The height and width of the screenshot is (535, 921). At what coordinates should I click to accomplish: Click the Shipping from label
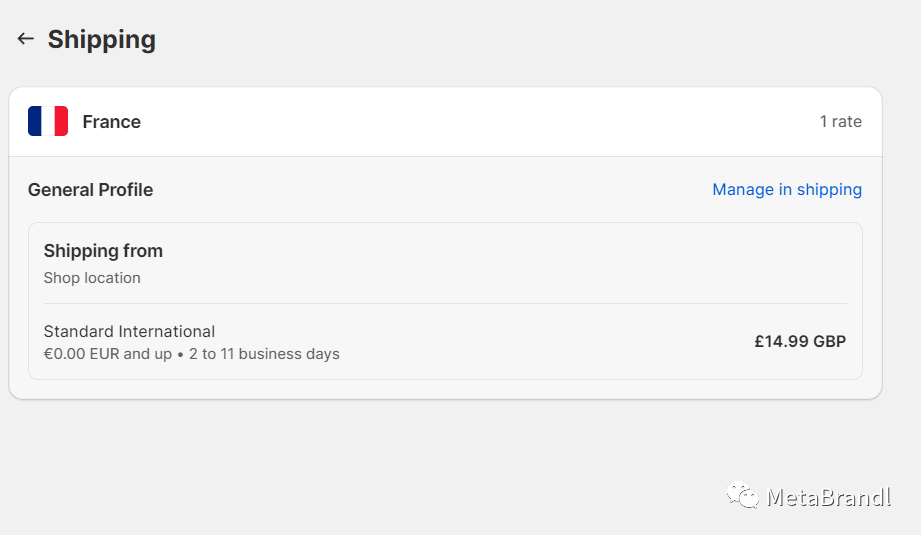103,251
